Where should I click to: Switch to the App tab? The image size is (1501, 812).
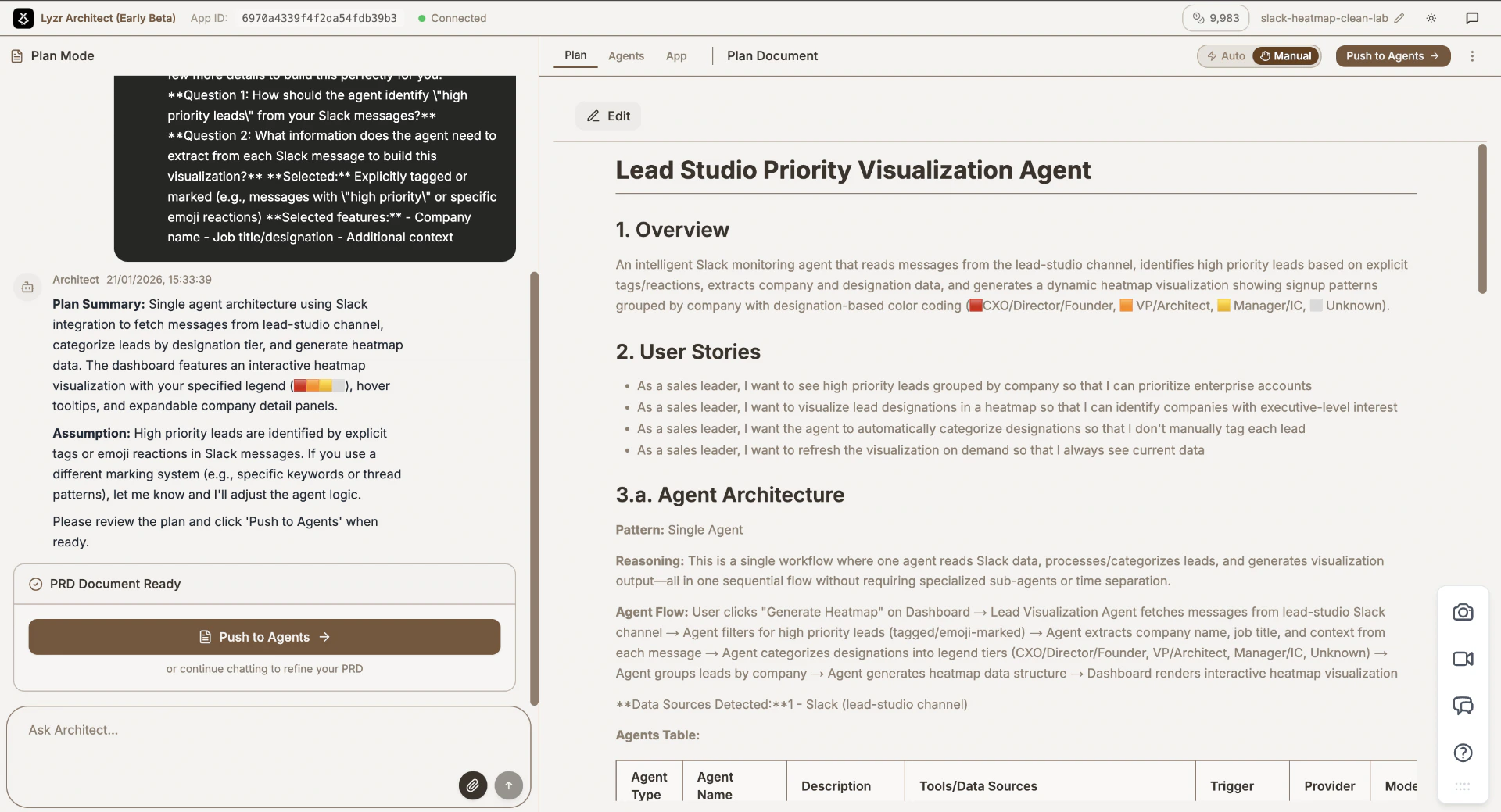click(675, 55)
